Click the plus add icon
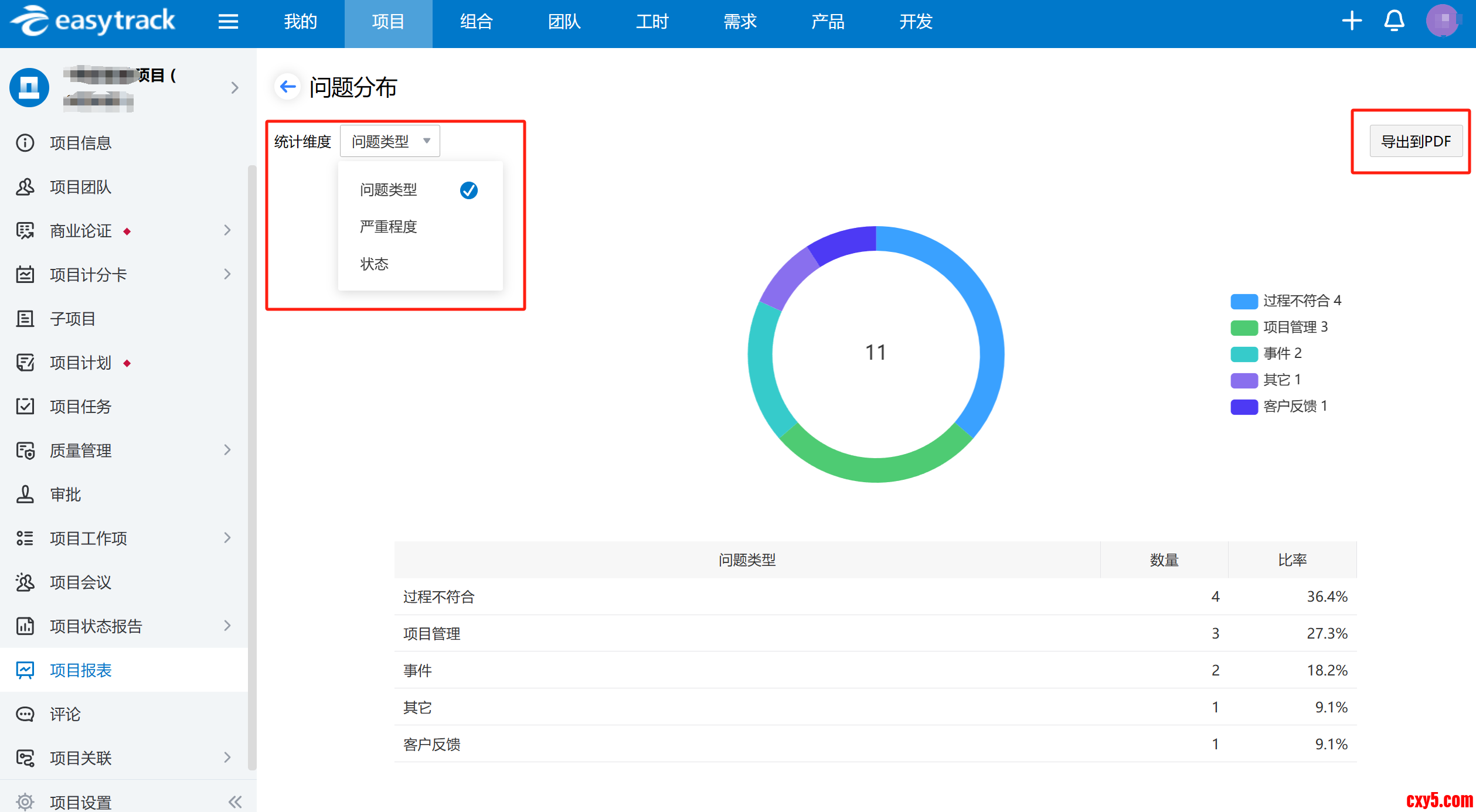Screen dimensions: 1476x812 pos(1352,22)
